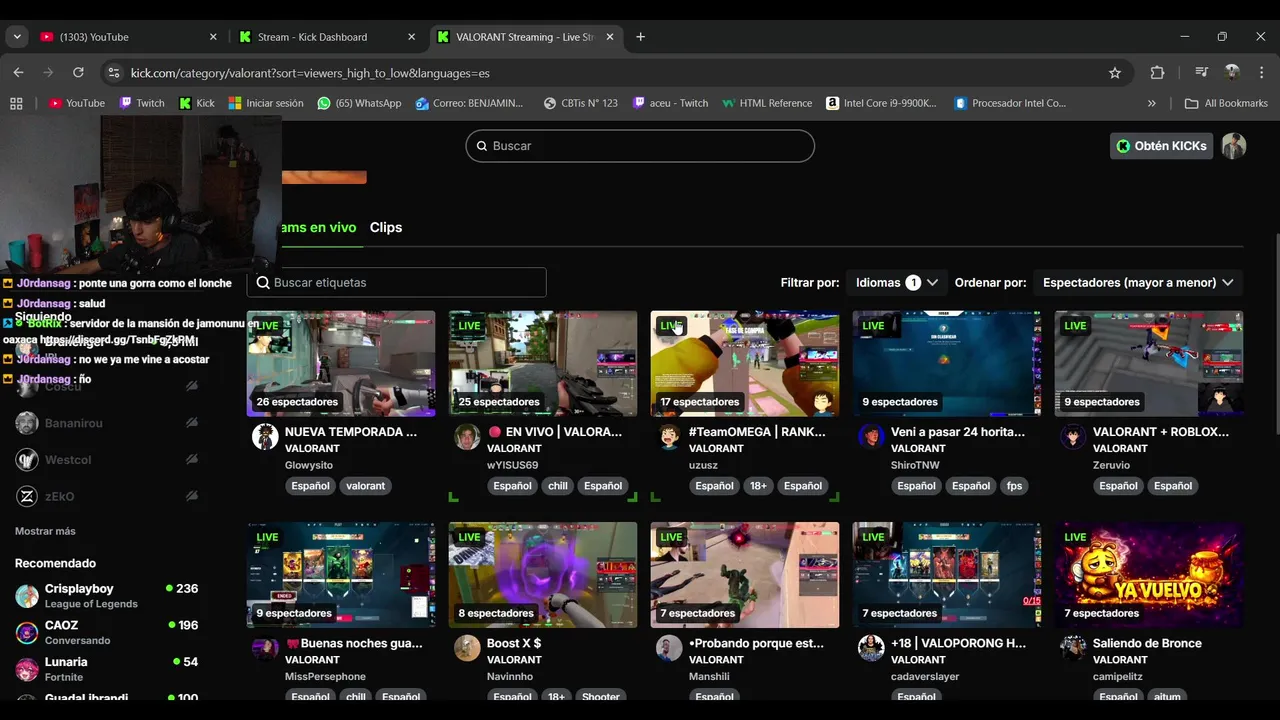Open the tab search dropdown arrow

point(17,37)
